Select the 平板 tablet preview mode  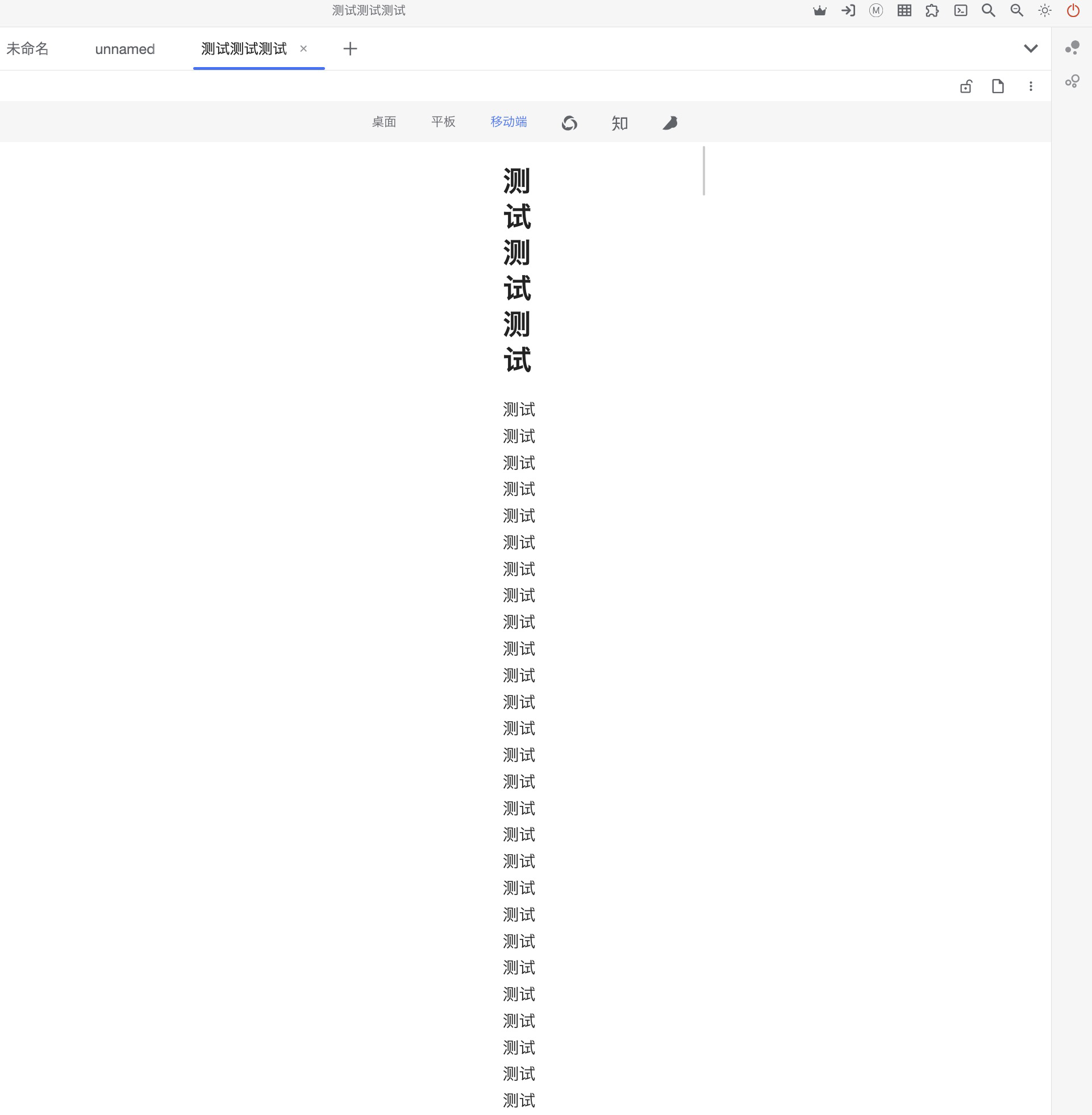(443, 122)
